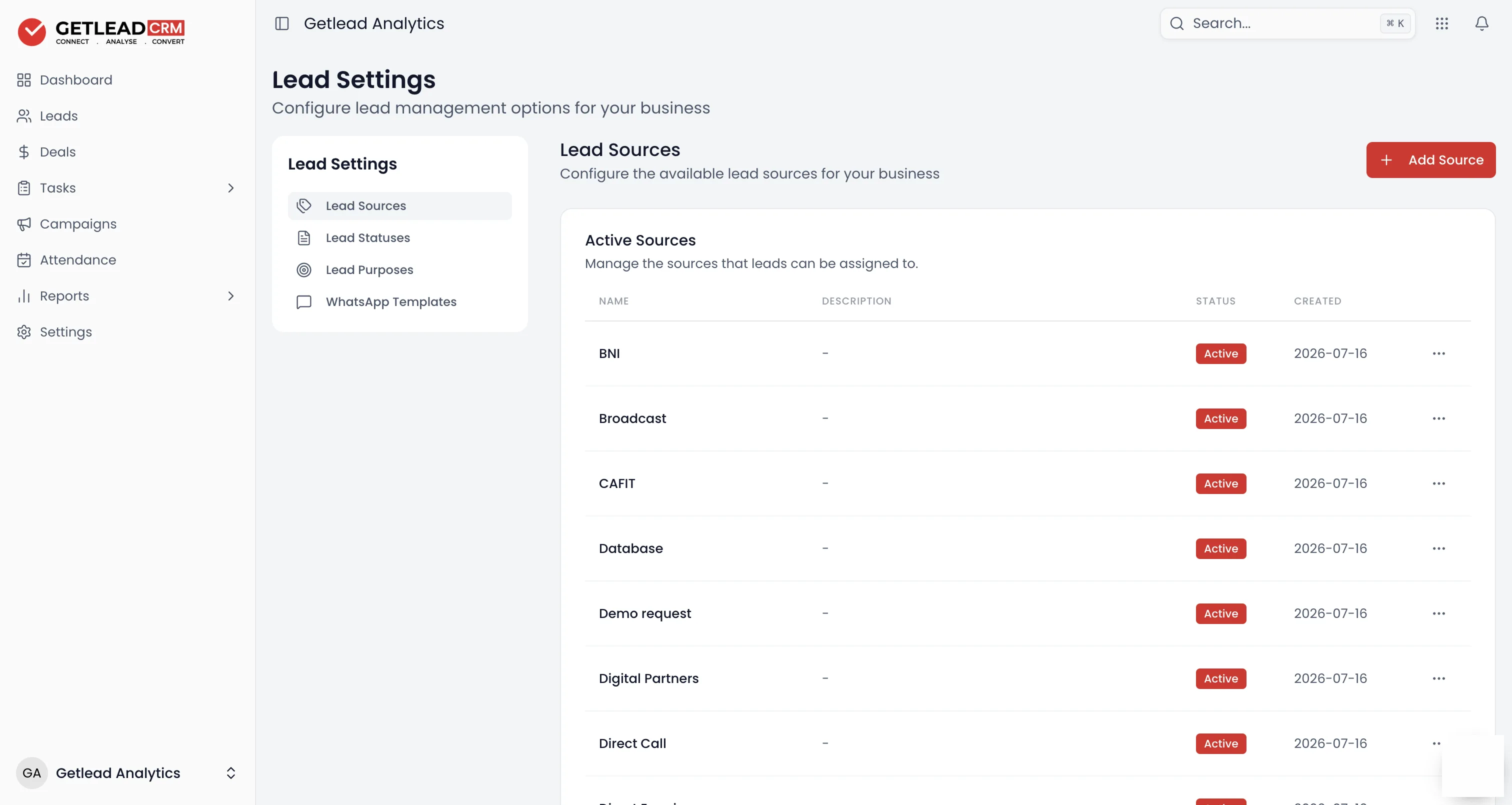The image size is (1512, 805).
Task: Click the Lead Sources tag icon
Action: (304, 206)
